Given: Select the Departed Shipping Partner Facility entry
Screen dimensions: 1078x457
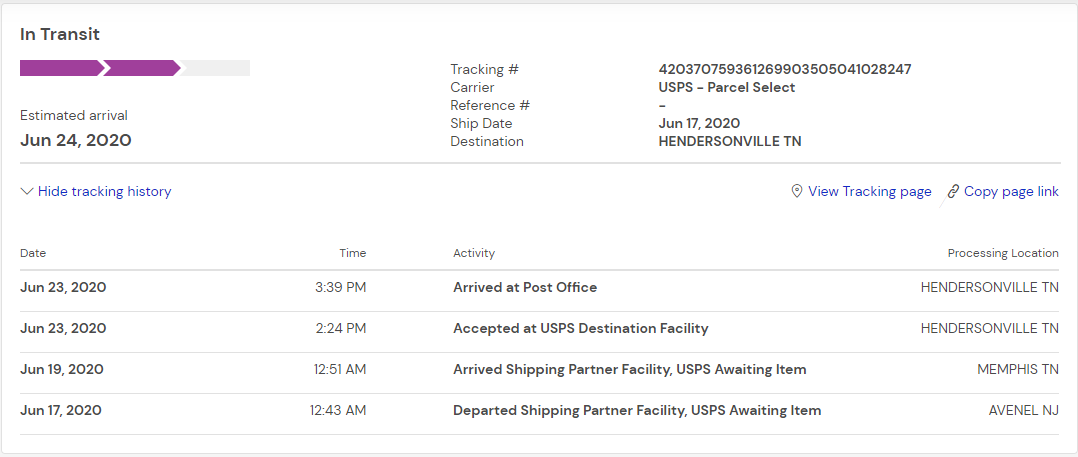Looking at the screenshot, I should (636, 410).
